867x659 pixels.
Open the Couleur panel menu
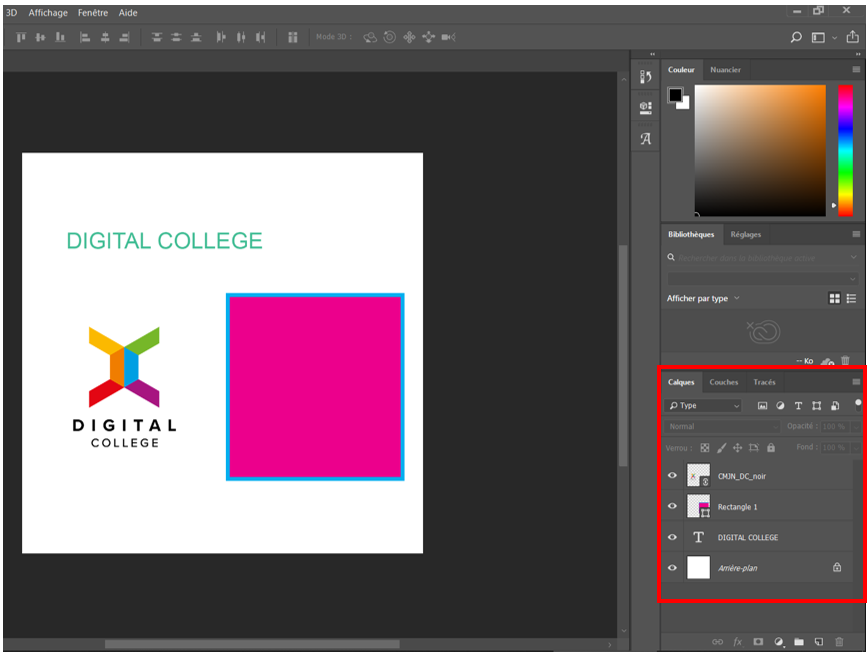click(x=856, y=70)
